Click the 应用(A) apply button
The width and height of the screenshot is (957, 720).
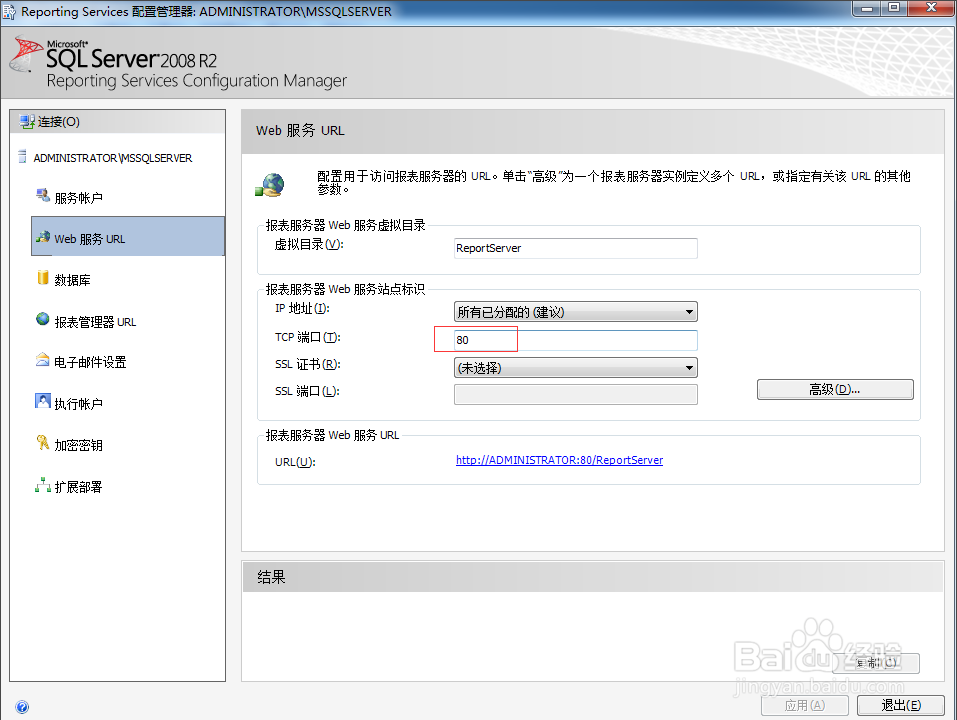(804, 705)
